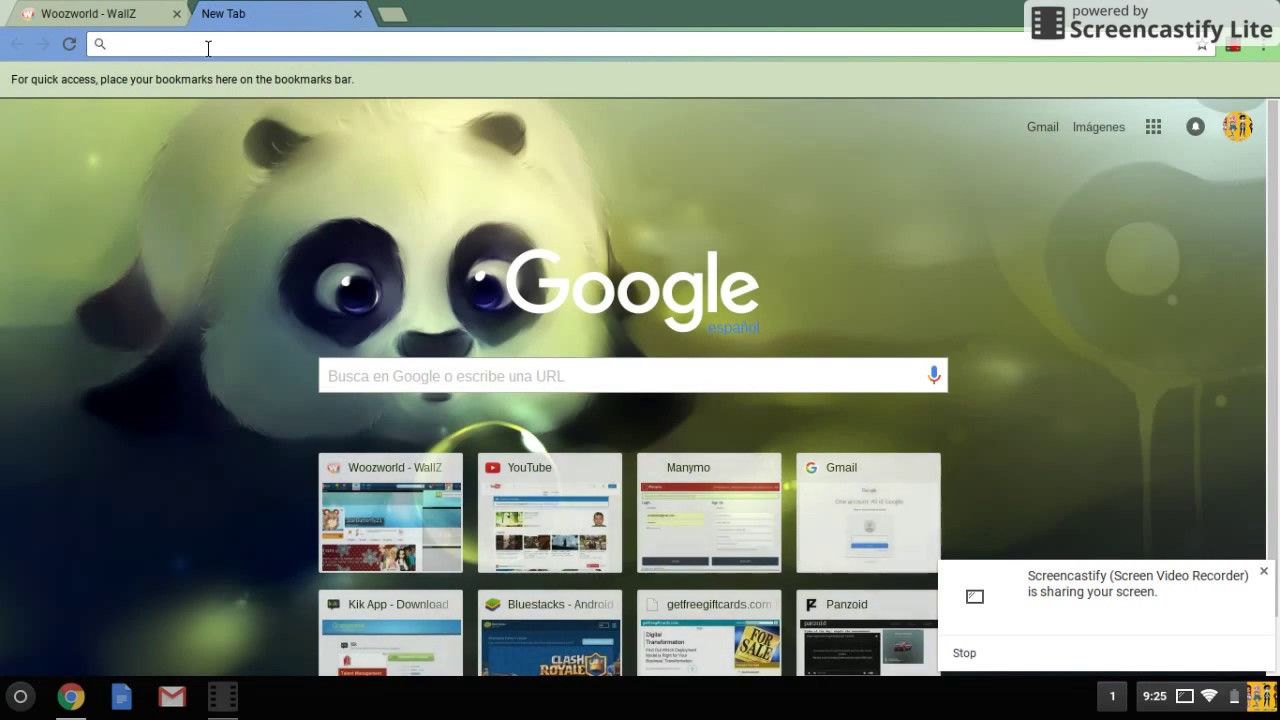
Task: Click the back navigation arrow
Action: (17, 44)
